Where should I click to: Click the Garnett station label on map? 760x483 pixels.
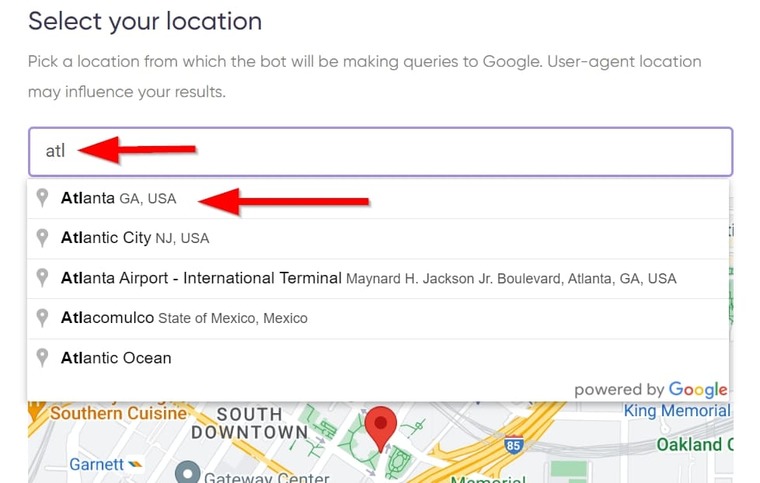[x=96, y=464]
